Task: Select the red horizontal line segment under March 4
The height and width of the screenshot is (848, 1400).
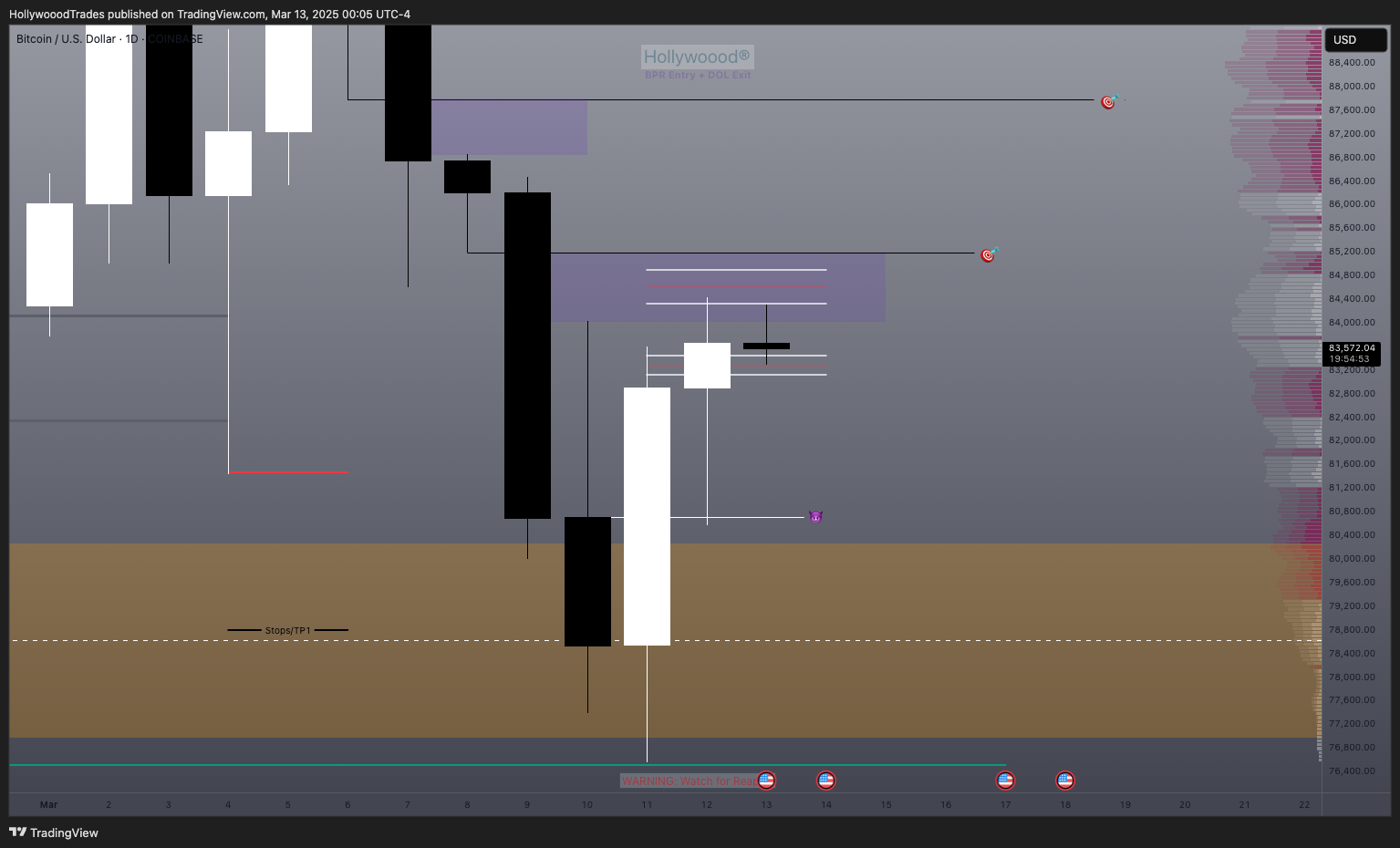Action: coord(288,472)
